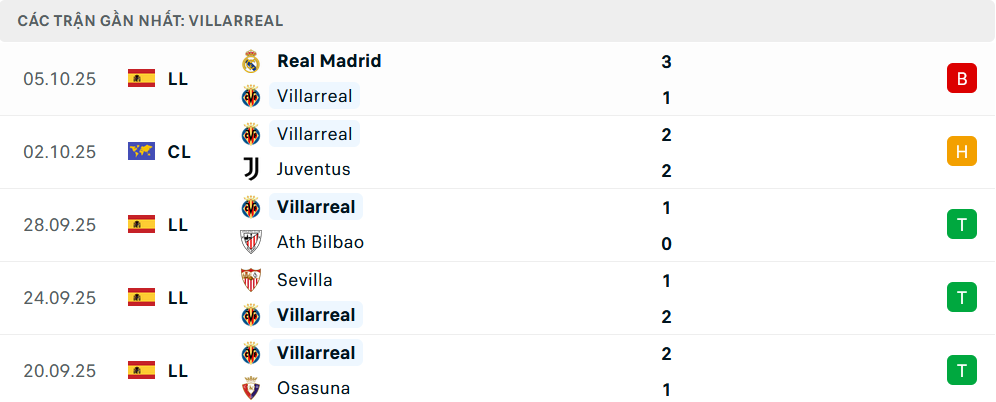Click the Athletic Bilbao crest icon
Image resolution: width=996 pixels, height=402 pixels.
(x=251, y=242)
